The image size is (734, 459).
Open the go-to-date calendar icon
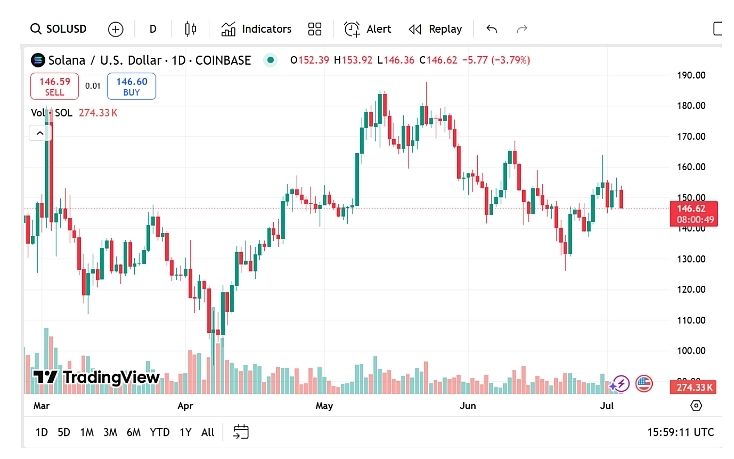point(241,432)
